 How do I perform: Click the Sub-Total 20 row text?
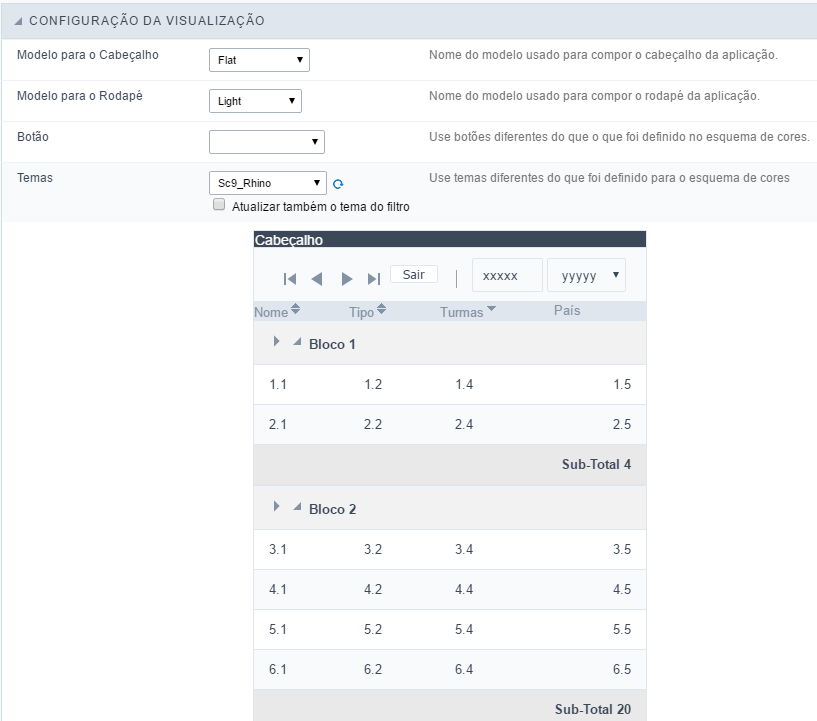[593, 710]
